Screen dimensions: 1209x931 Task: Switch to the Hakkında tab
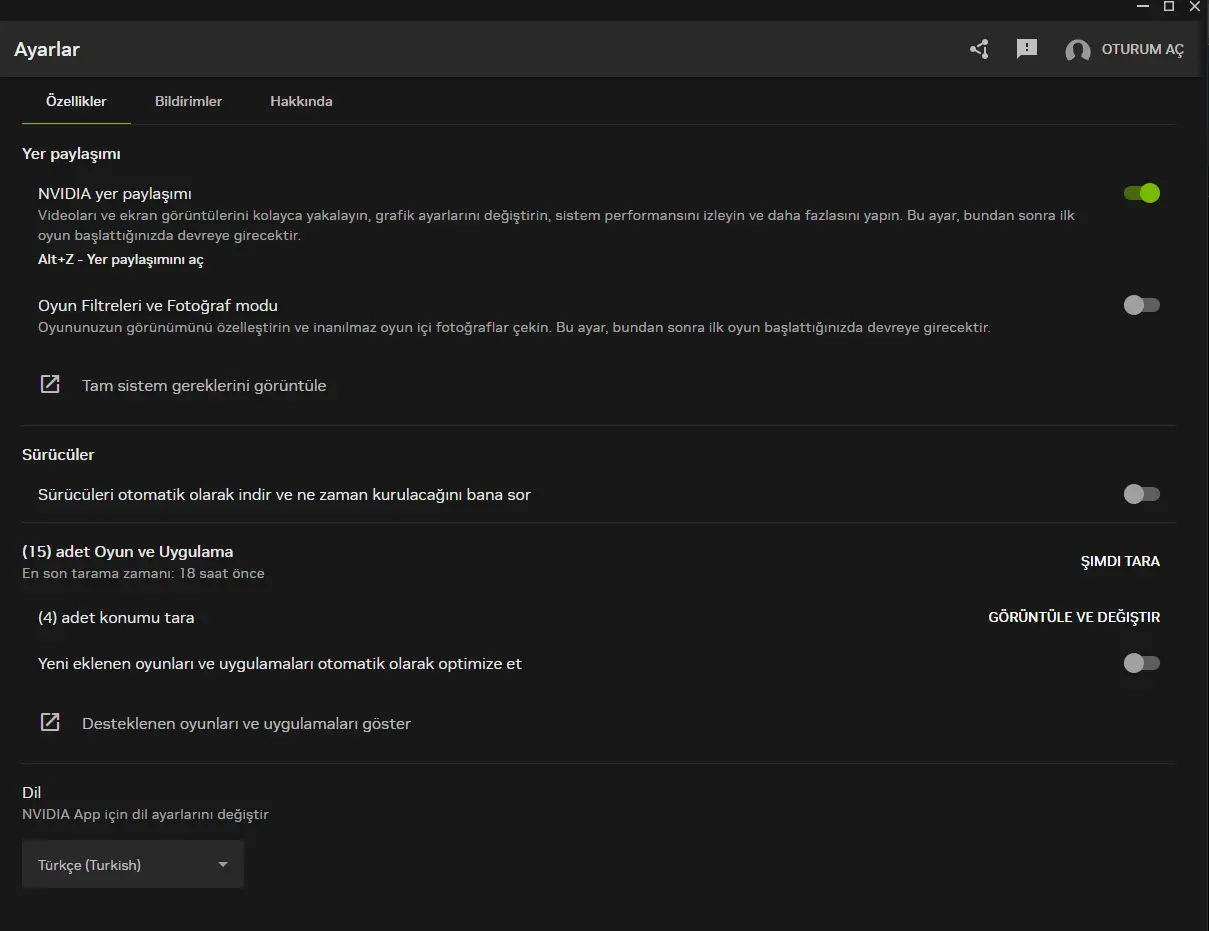tap(301, 101)
